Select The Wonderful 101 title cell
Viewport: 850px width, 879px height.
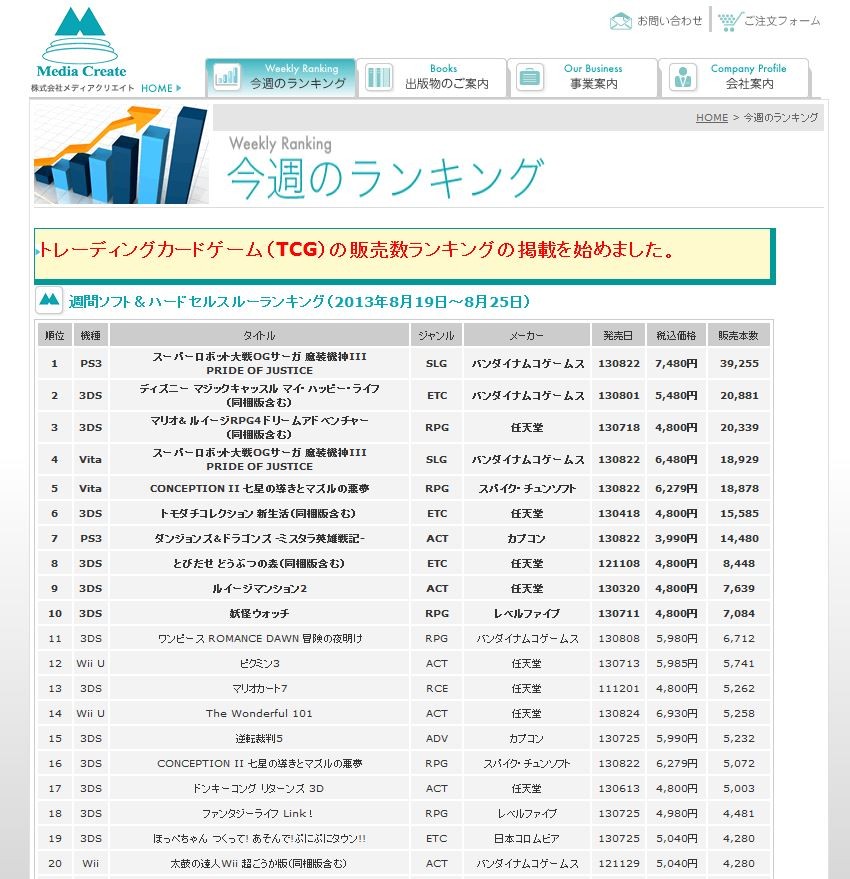259,714
